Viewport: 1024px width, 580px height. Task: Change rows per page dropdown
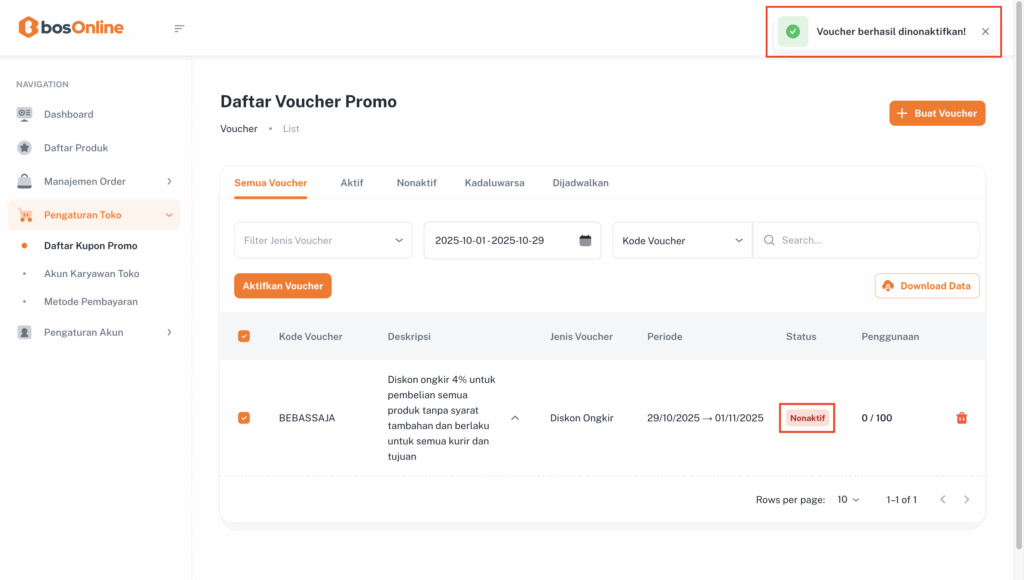tap(849, 499)
